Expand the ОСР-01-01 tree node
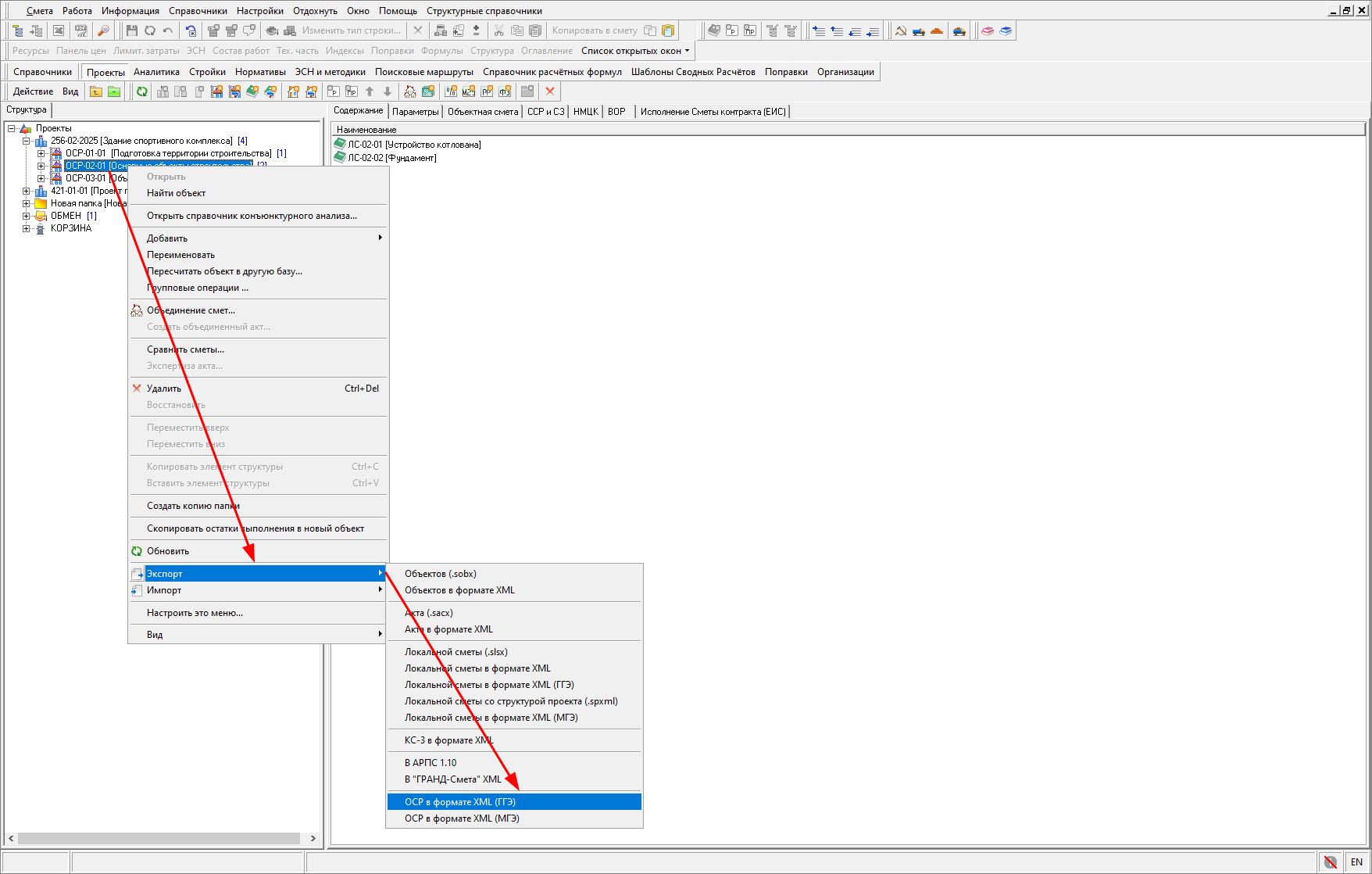Viewport: 1372px width, 874px height. coord(41,153)
